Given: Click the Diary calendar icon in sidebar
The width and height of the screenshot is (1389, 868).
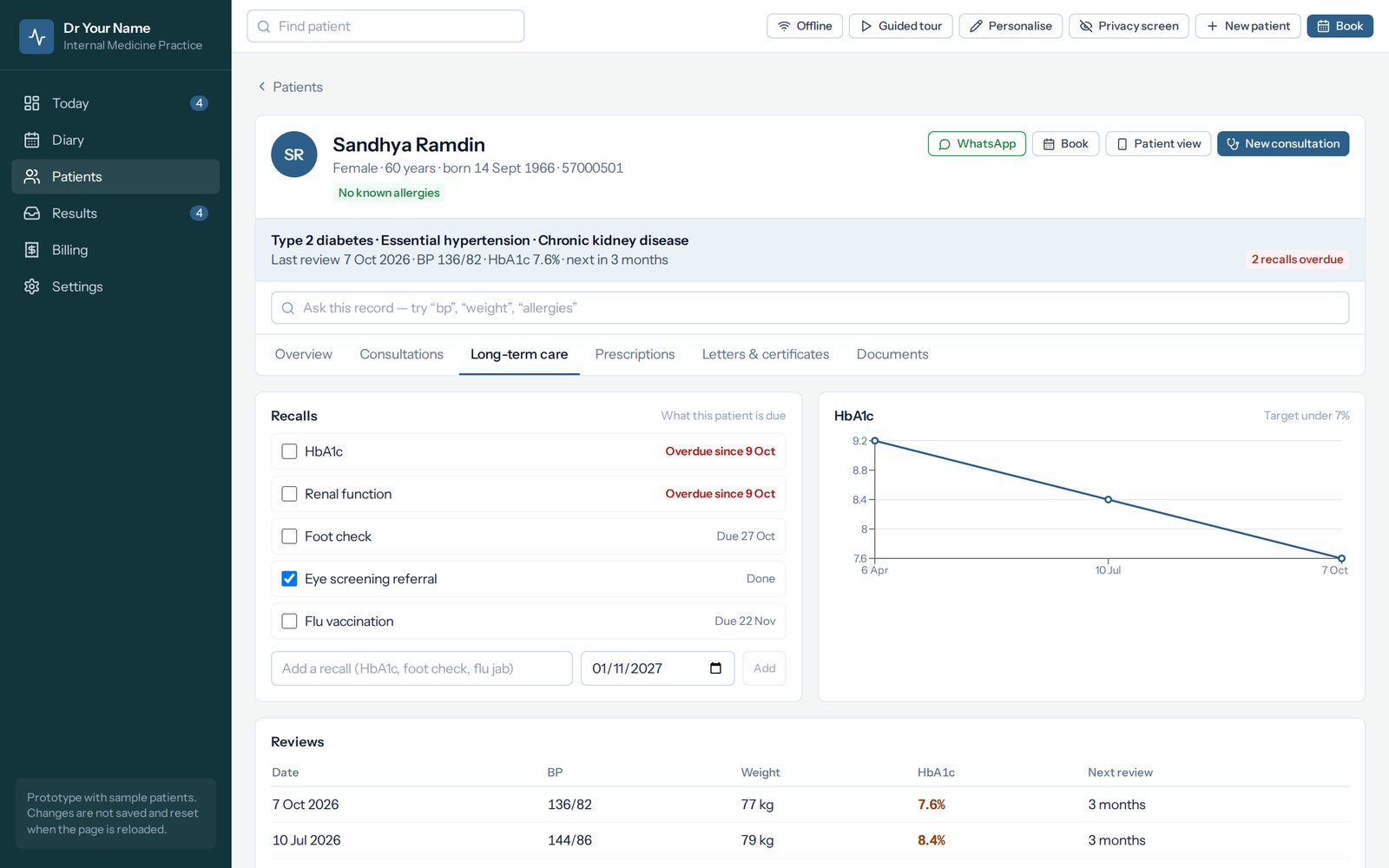Looking at the screenshot, I should [32, 140].
